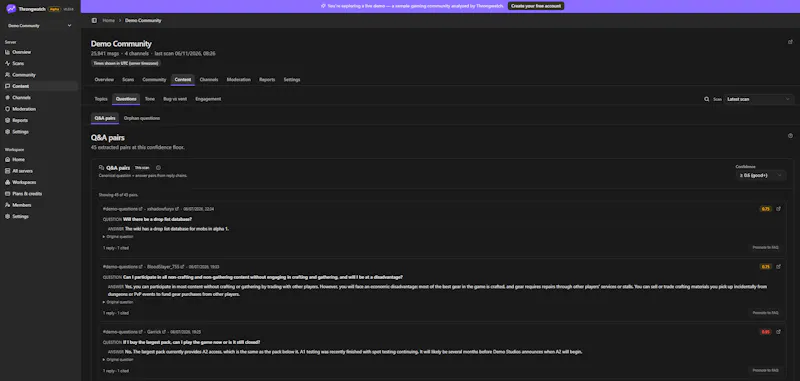Promote drop-list database pair to FAQ
The height and width of the screenshot is (381, 800).
click(765, 247)
